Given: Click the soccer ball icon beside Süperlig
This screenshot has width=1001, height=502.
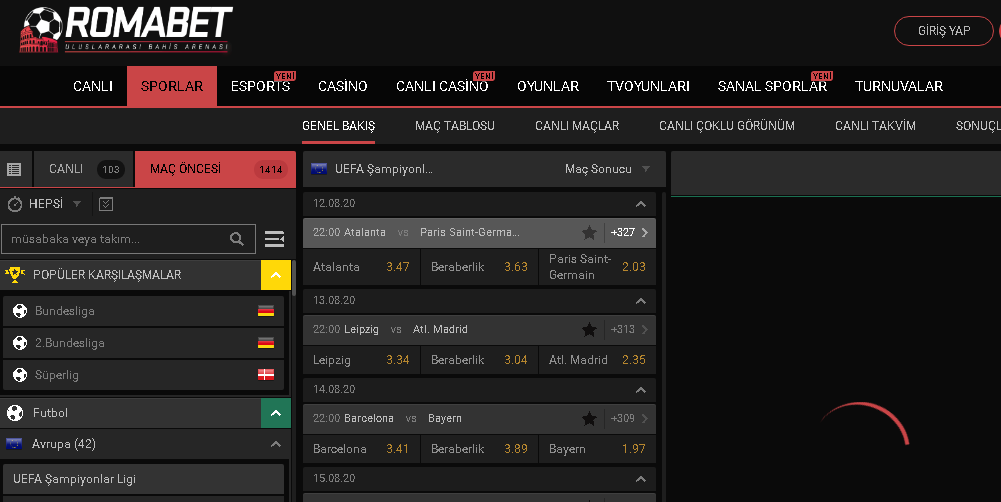Looking at the screenshot, I should (x=20, y=375).
